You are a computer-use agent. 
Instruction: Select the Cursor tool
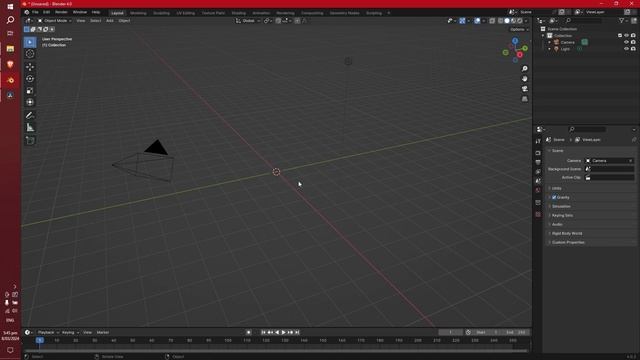click(x=30, y=53)
